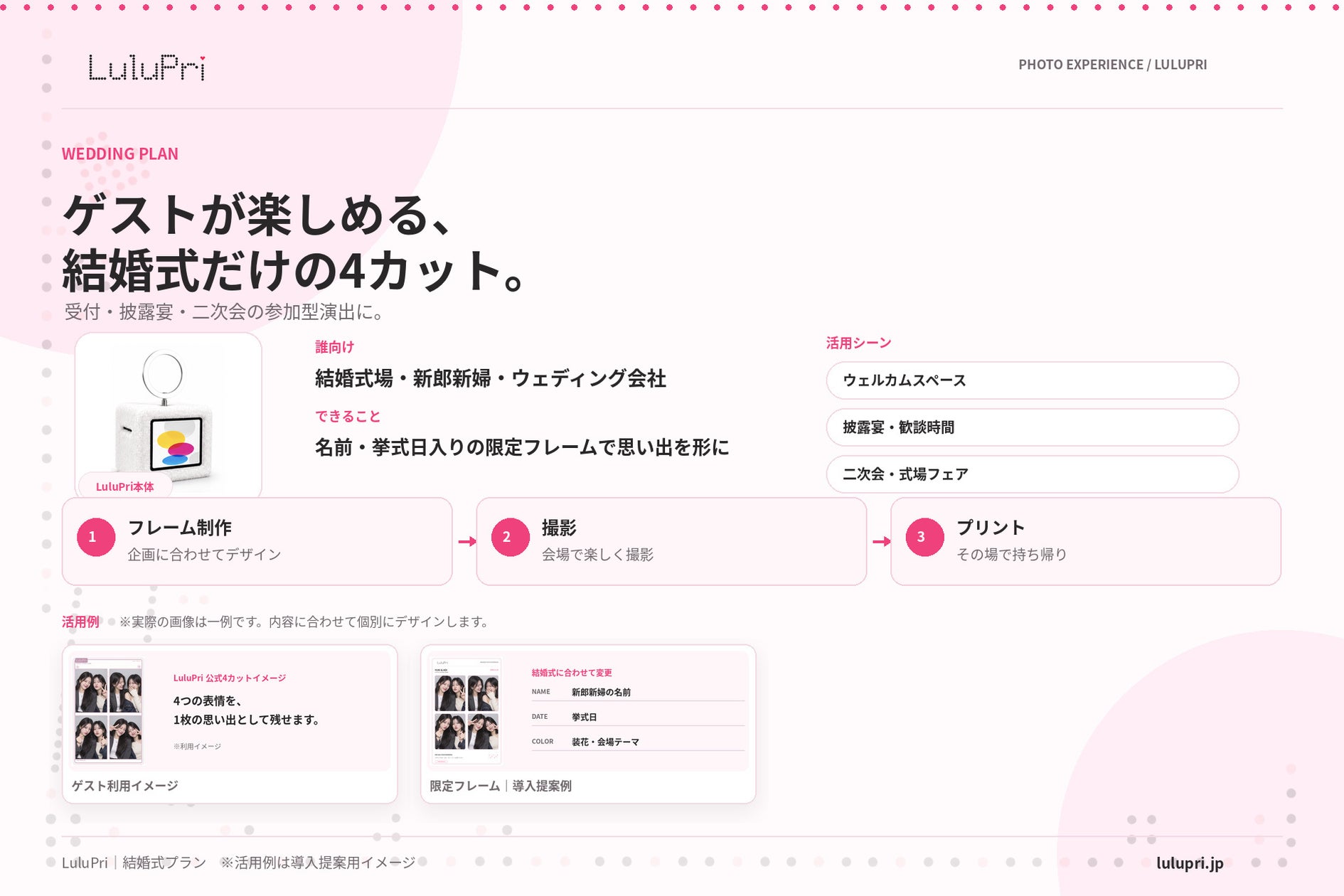Screen dimensions: 1344x896
Task: Click the 挙式日 DATE field
Action: tap(638, 717)
